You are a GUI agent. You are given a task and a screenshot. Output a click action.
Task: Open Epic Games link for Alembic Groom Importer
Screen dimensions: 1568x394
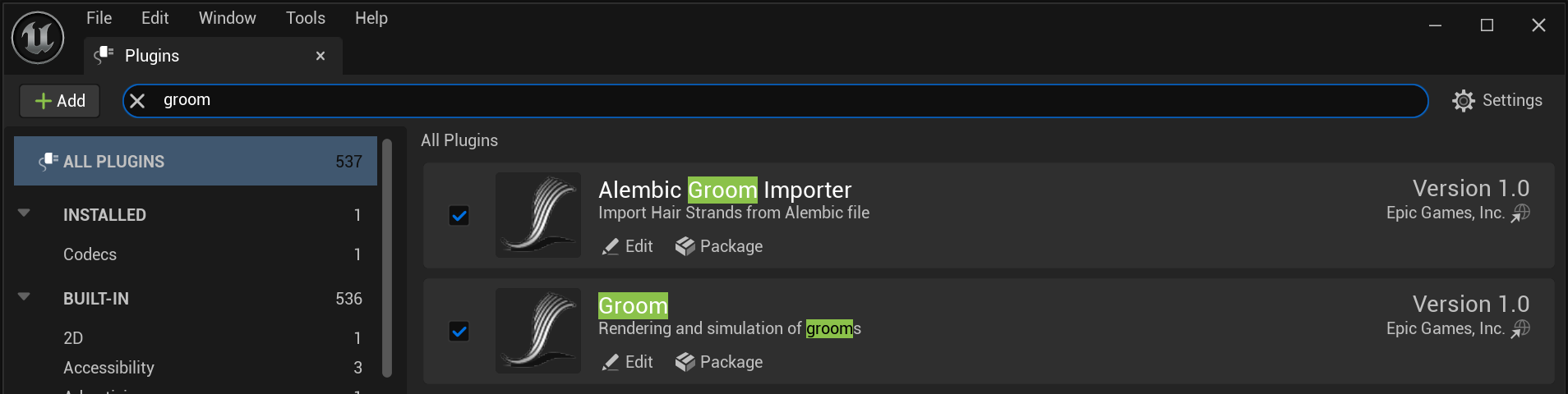[1520, 213]
